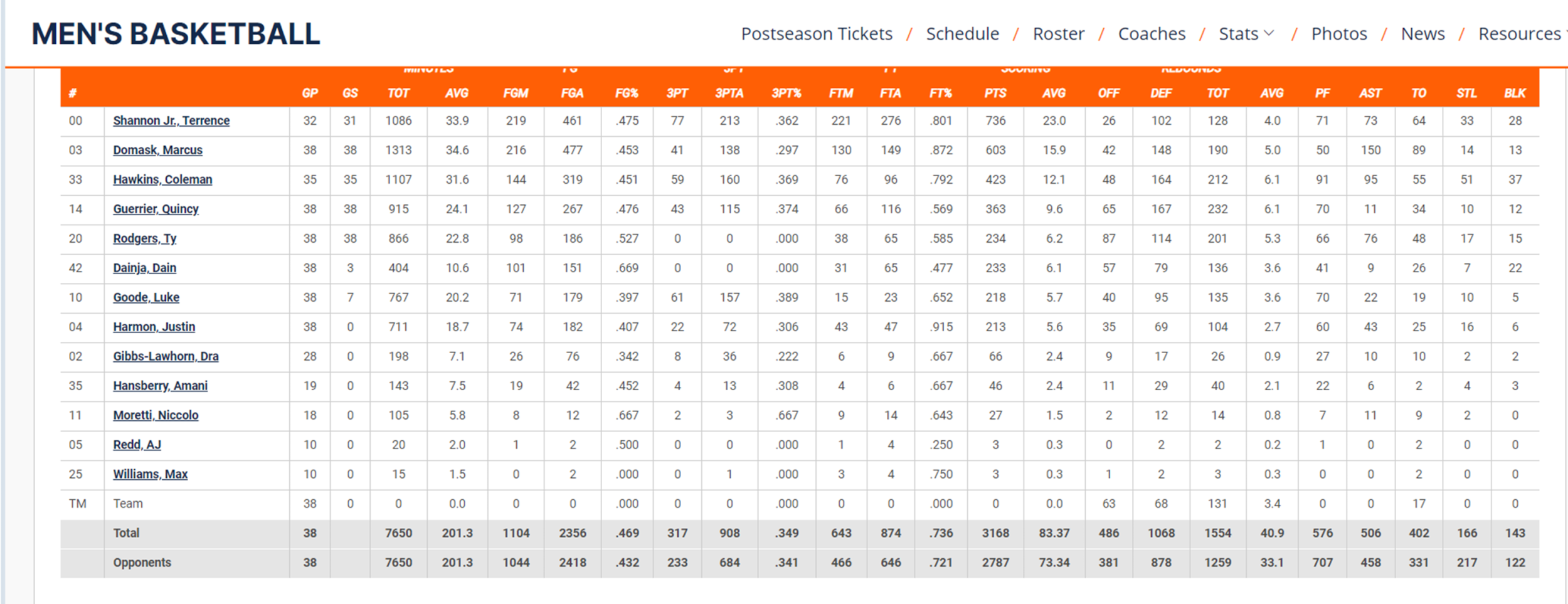Open the Roster page

point(1058,34)
